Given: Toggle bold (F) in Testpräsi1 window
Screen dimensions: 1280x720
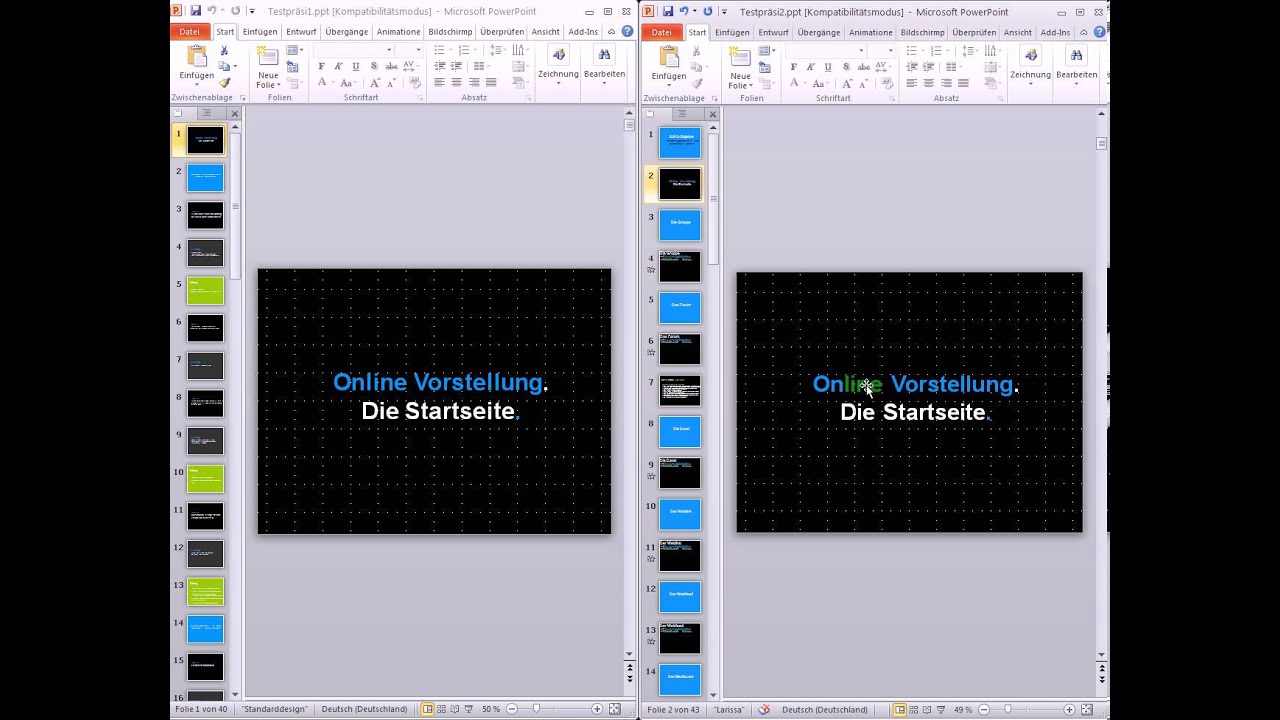Looking at the screenshot, I should pyautogui.click(x=321, y=67).
